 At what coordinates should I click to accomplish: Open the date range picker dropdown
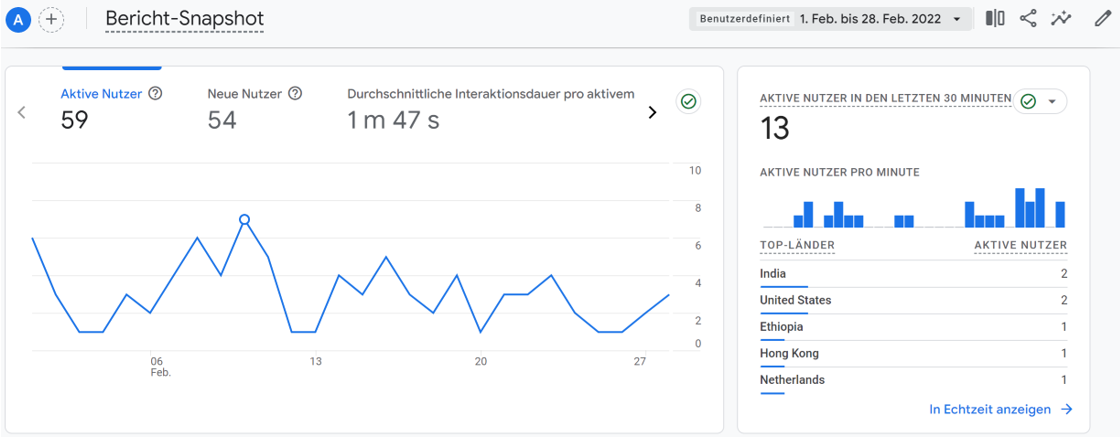pyautogui.click(x=830, y=19)
